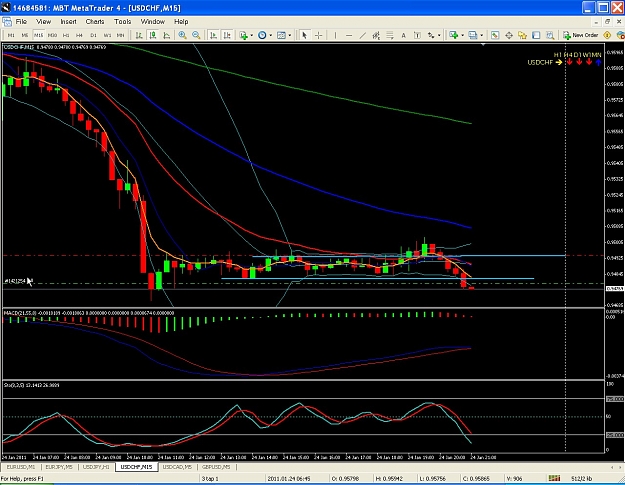Switch to EURUSD,M1 chart tab
Viewport: 625px width, 485px height.
point(21,467)
